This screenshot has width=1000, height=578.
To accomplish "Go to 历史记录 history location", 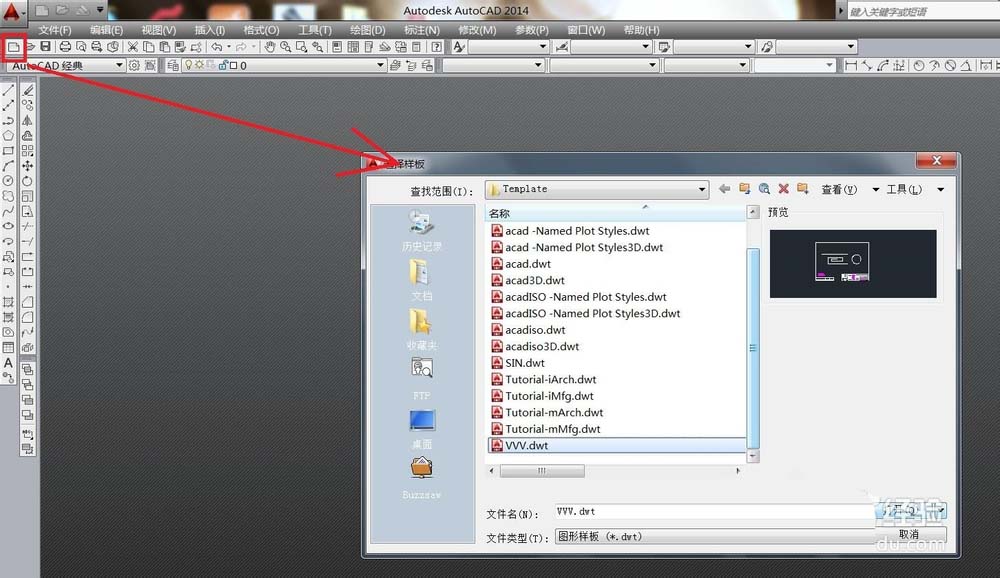I will point(422,230).
